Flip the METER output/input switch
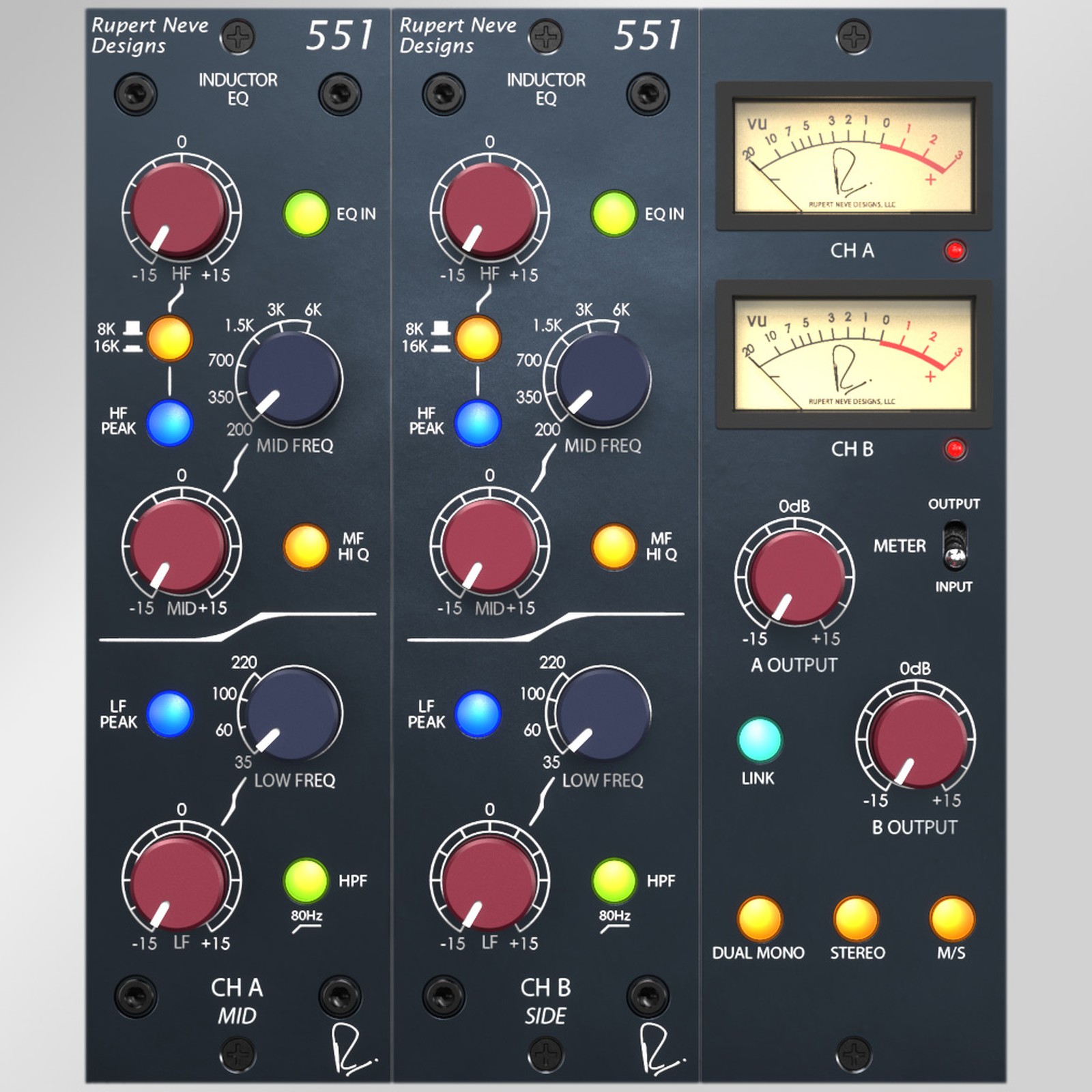This screenshot has width=1092, height=1092. (x=955, y=546)
